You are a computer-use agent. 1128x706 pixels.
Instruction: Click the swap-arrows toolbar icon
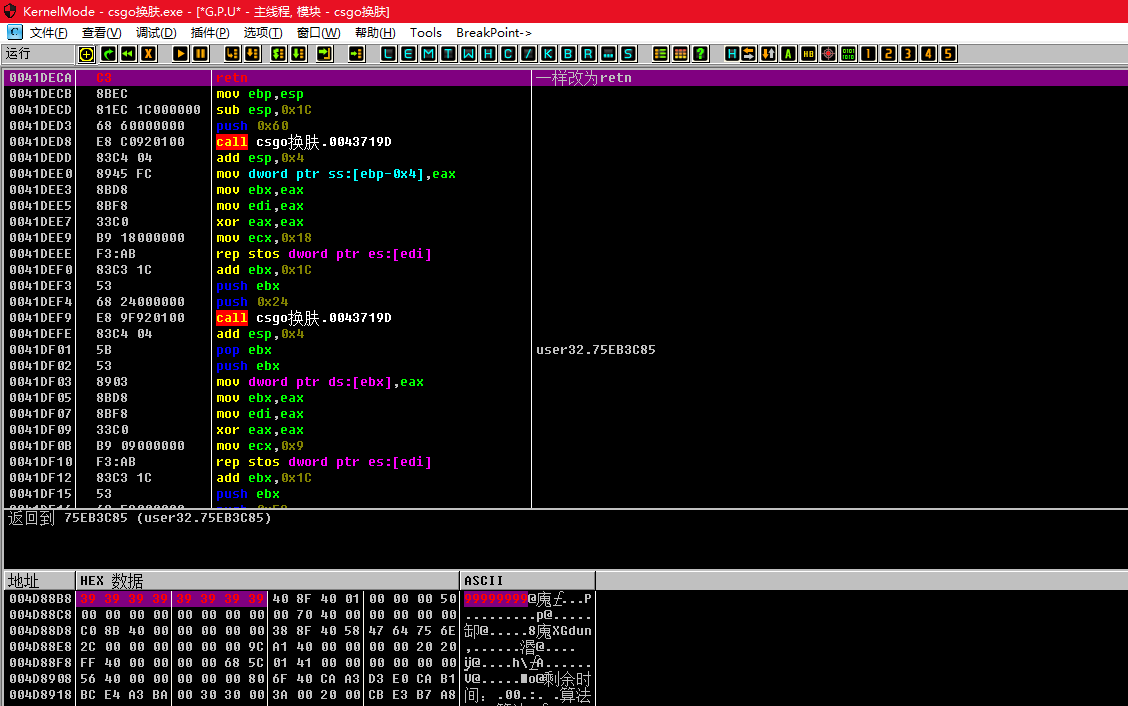click(x=749, y=54)
